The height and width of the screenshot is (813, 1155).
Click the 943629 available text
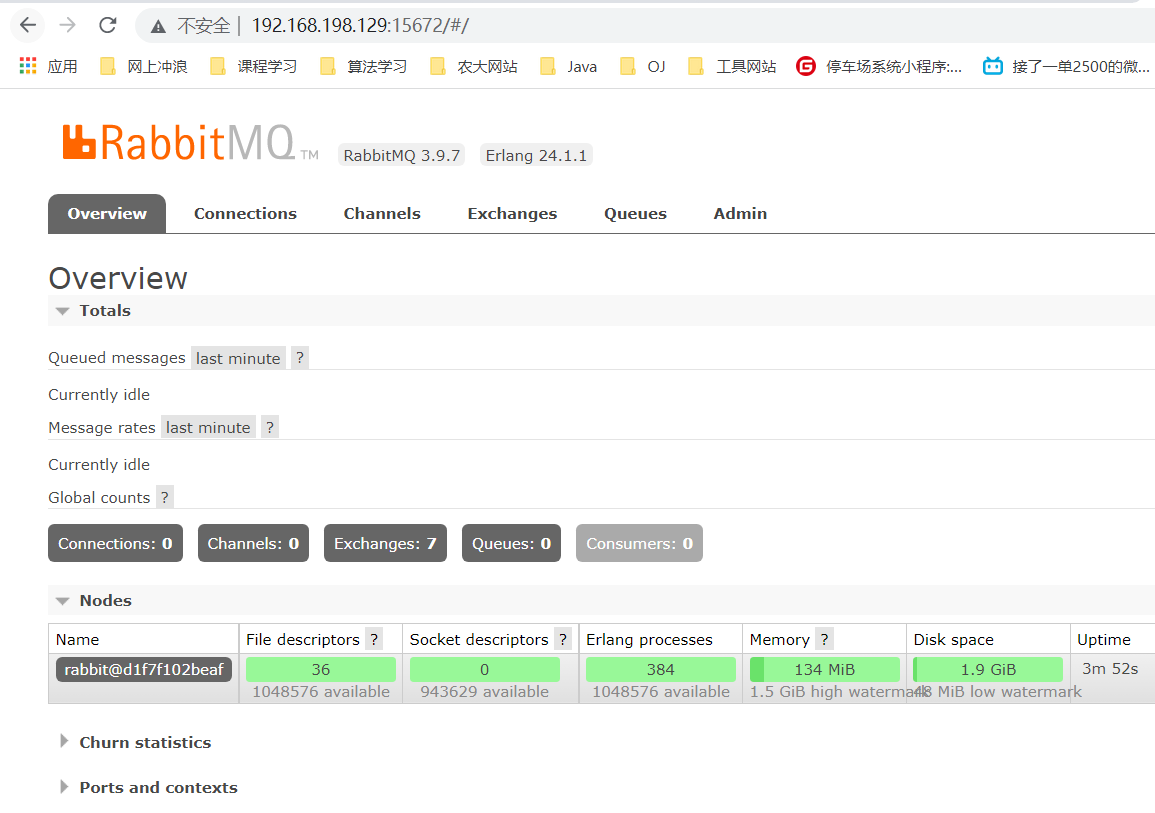[485, 692]
